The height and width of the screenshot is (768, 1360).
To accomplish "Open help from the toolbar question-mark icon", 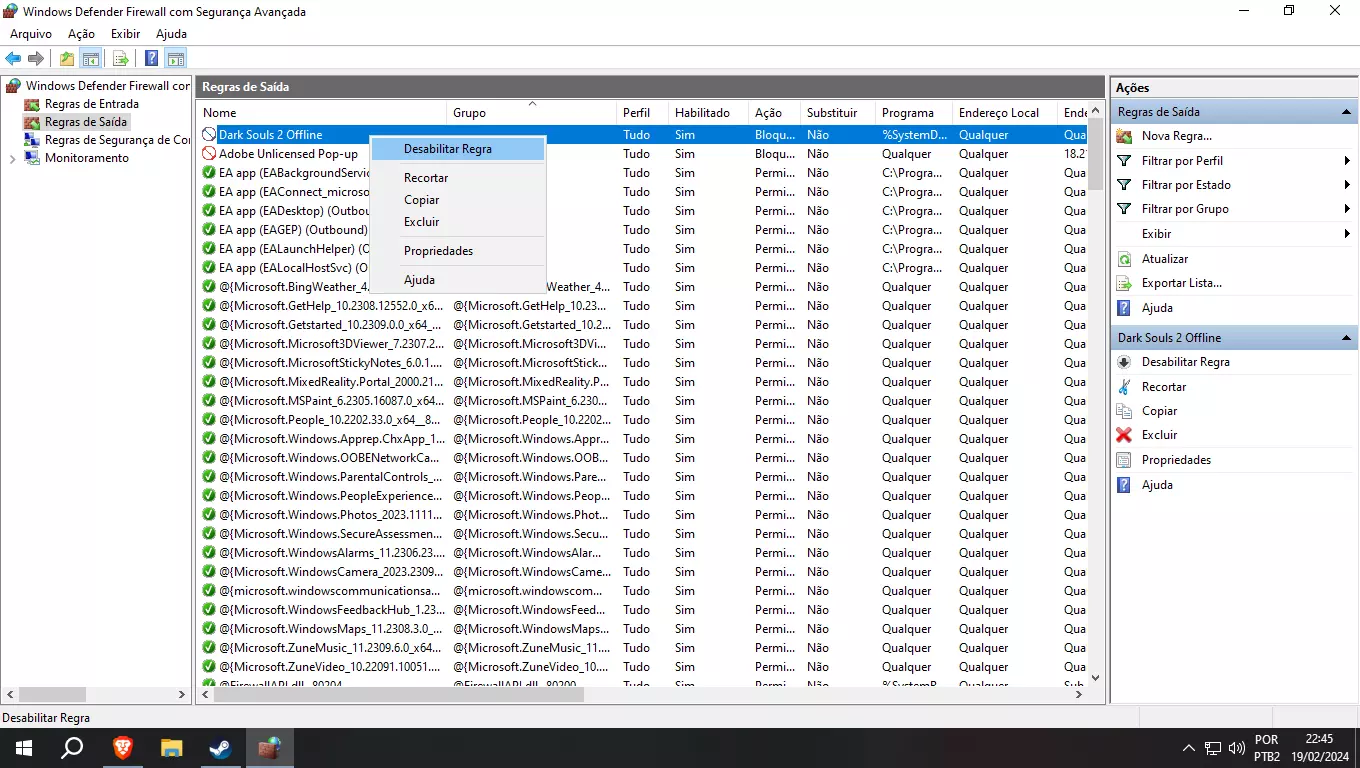I will (152, 59).
